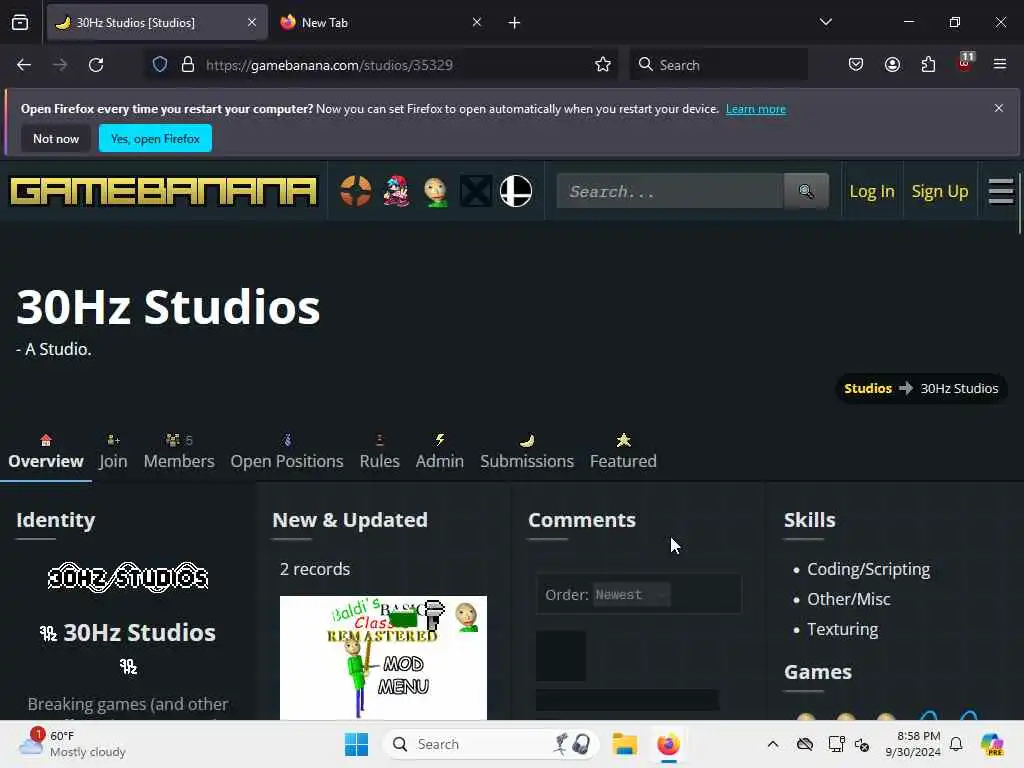Open the Friday Night Funkin' game icon
The height and width of the screenshot is (768, 1024).
(x=396, y=191)
